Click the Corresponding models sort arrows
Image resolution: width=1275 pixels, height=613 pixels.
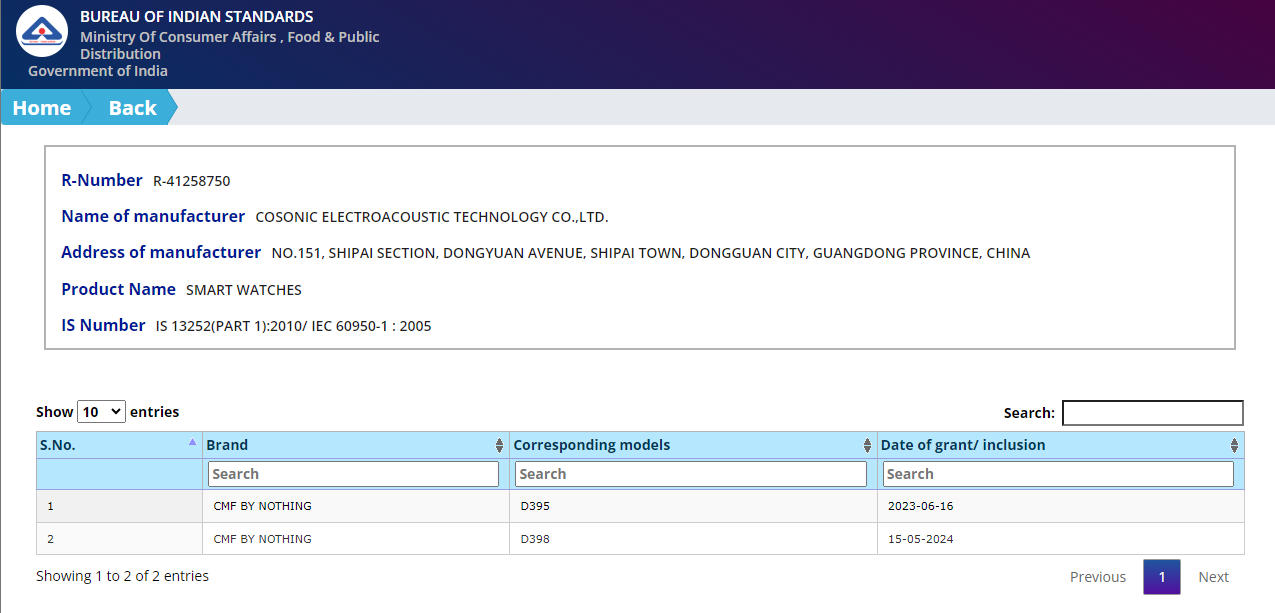pyautogui.click(x=867, y=446)
